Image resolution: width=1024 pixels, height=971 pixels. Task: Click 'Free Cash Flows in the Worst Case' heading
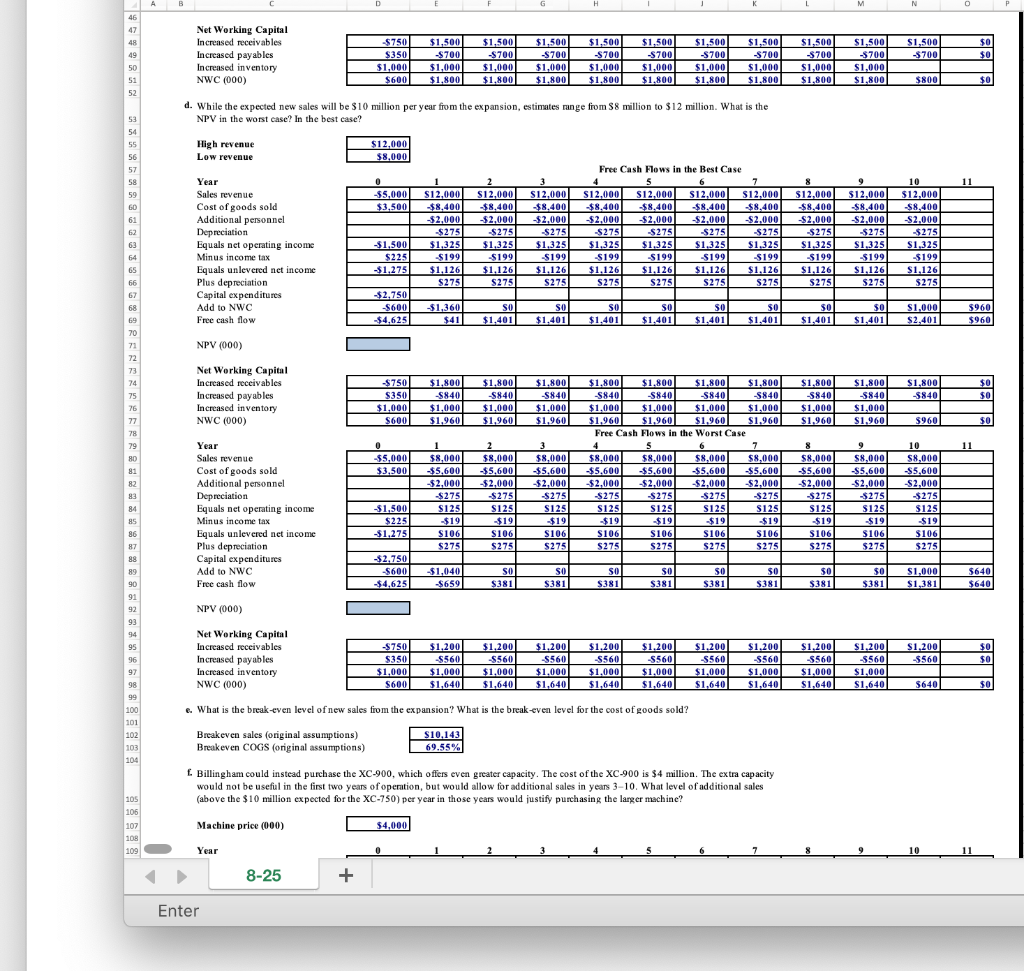(x=670, y=433)
